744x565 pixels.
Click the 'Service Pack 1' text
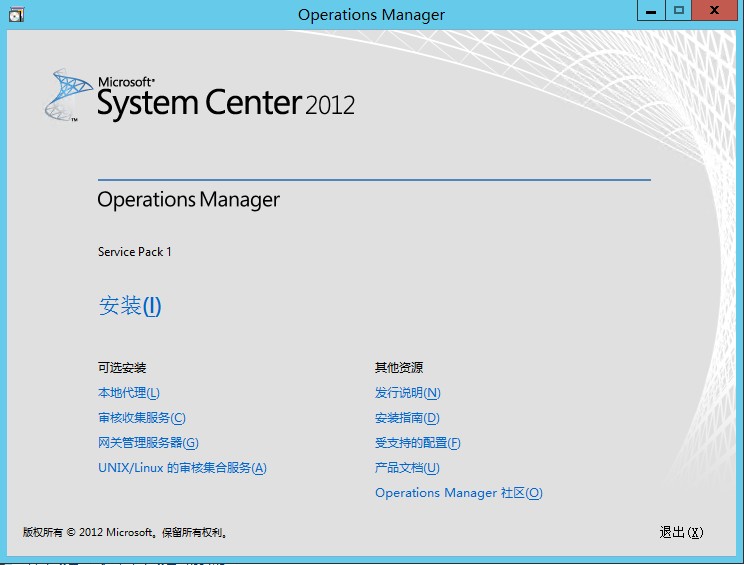tap(135, 252)
